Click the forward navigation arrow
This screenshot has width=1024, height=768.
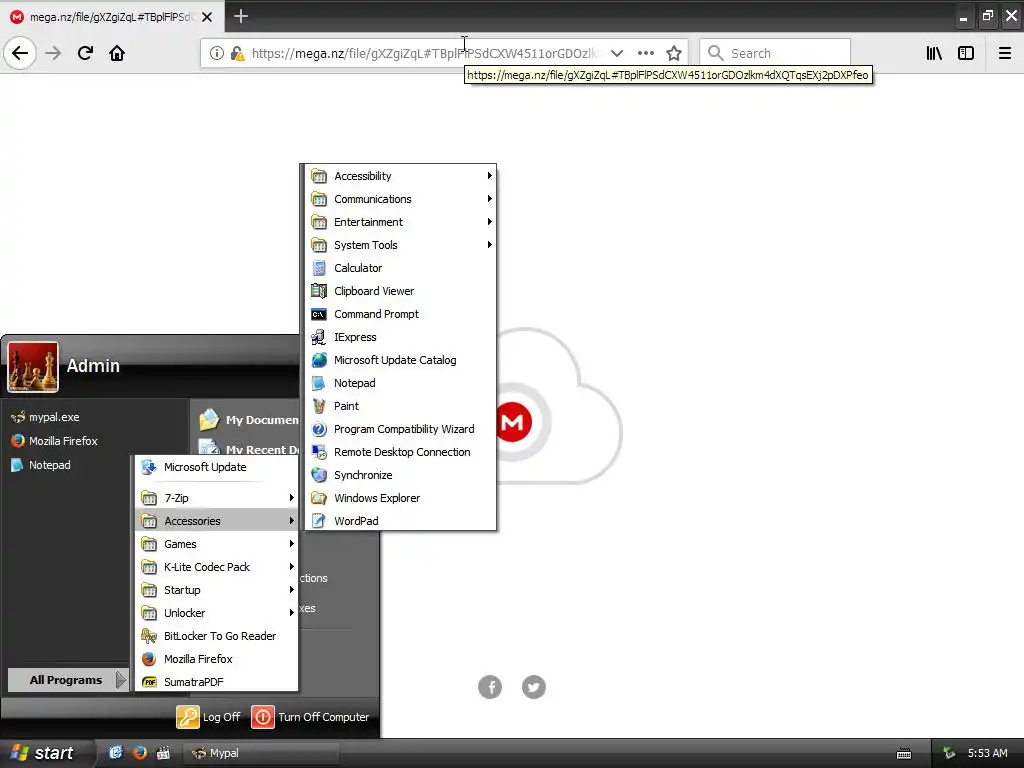click(x=53, y=53)
